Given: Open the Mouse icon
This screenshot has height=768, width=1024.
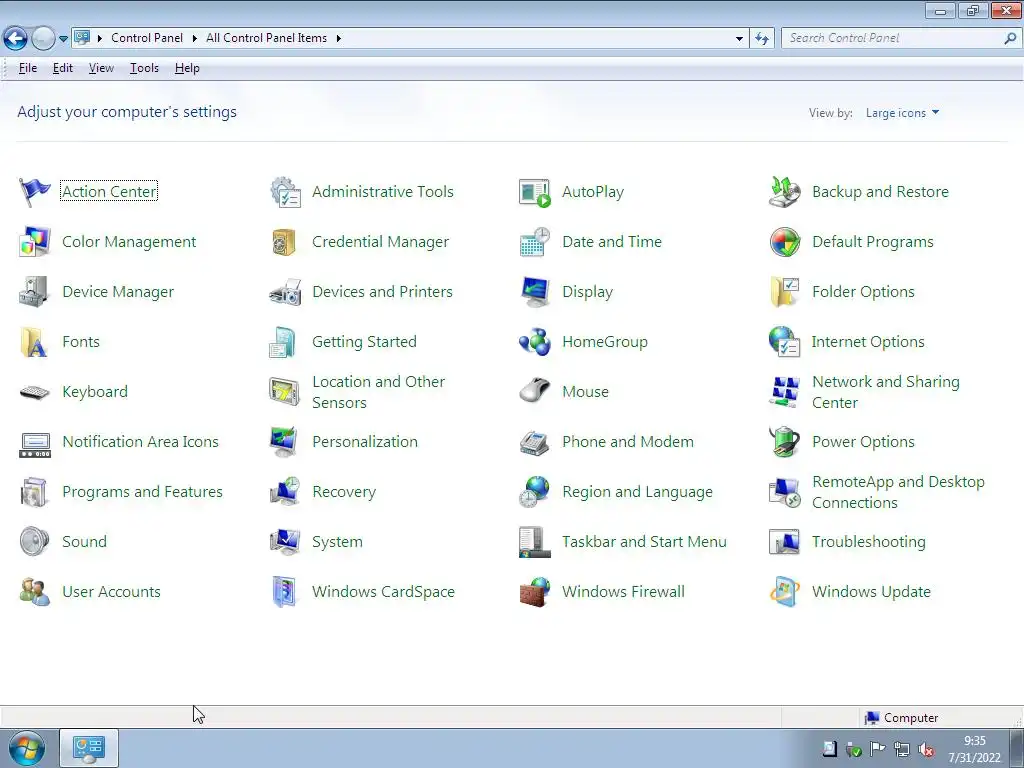Looking at the screenshot, I should coord(535,392).
